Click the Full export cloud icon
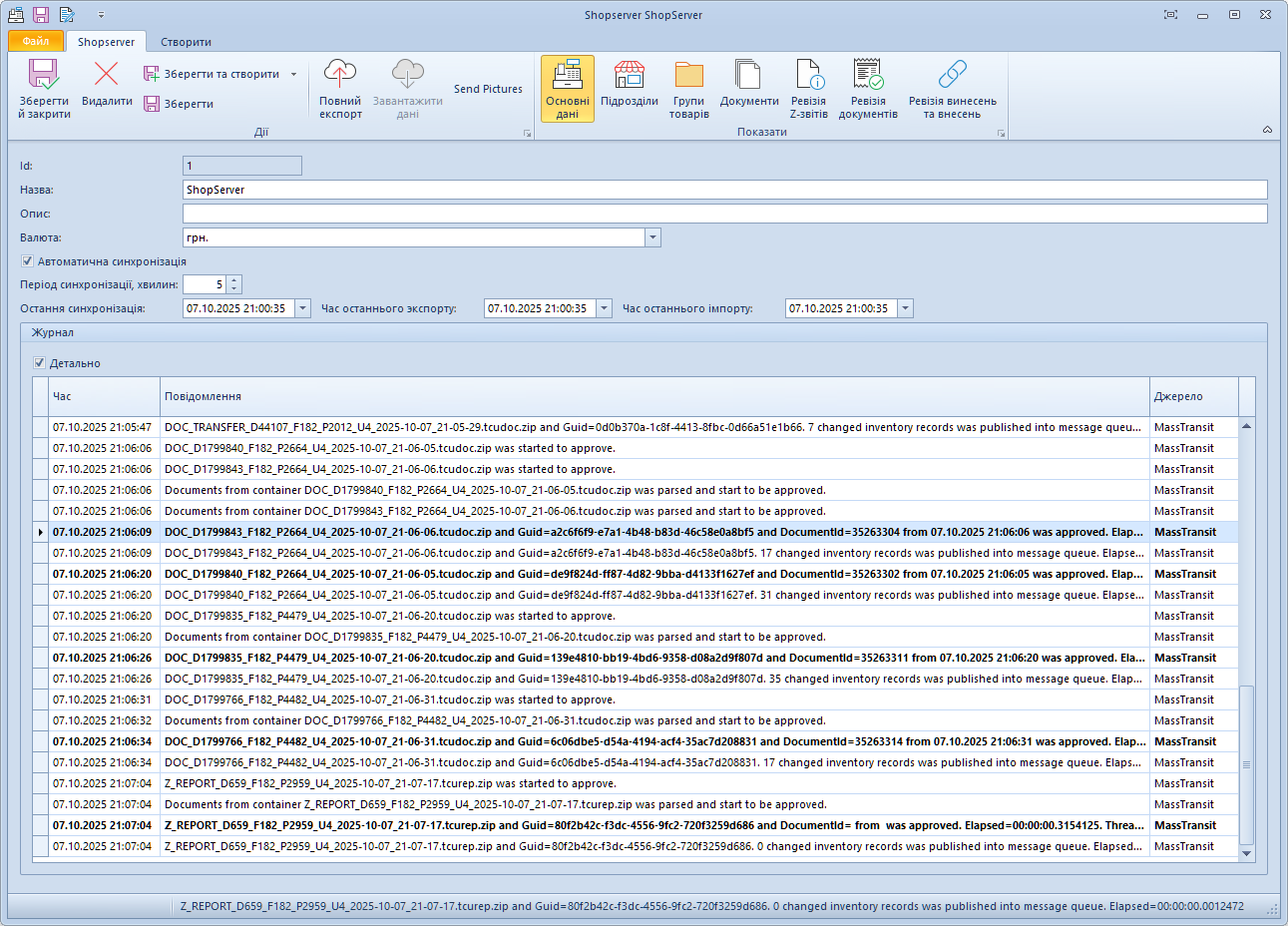The width and height of the screenshot is (1288, 926). point(340,75)
